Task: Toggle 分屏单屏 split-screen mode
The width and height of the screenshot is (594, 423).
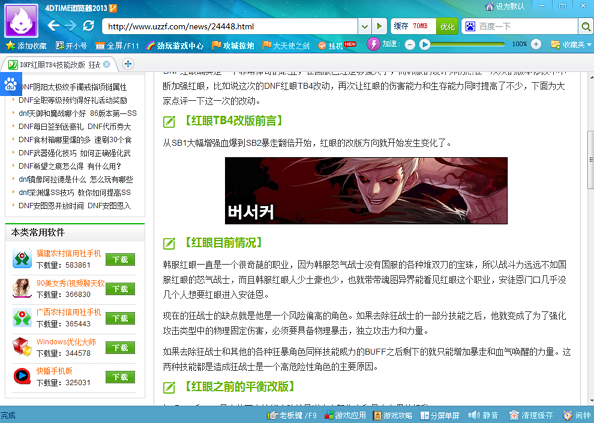Action: click(x=440, y=415)
